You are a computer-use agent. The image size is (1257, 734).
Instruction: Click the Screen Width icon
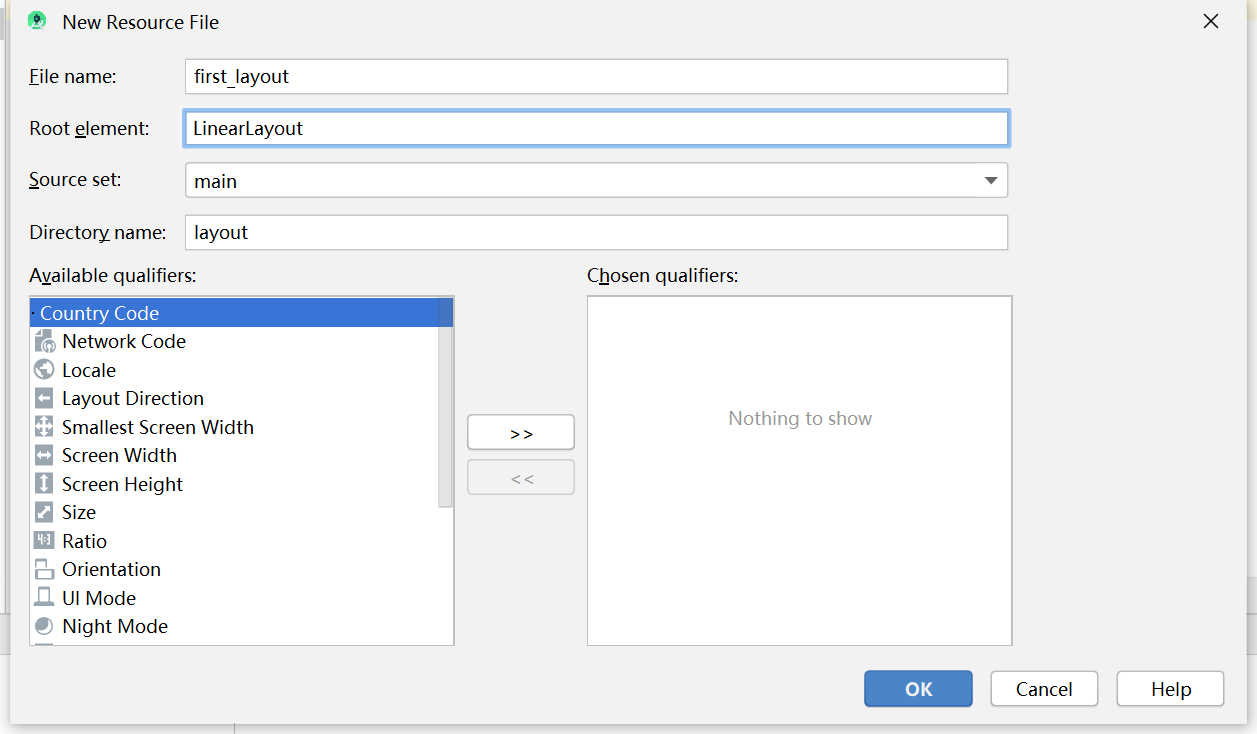(44, 455)
